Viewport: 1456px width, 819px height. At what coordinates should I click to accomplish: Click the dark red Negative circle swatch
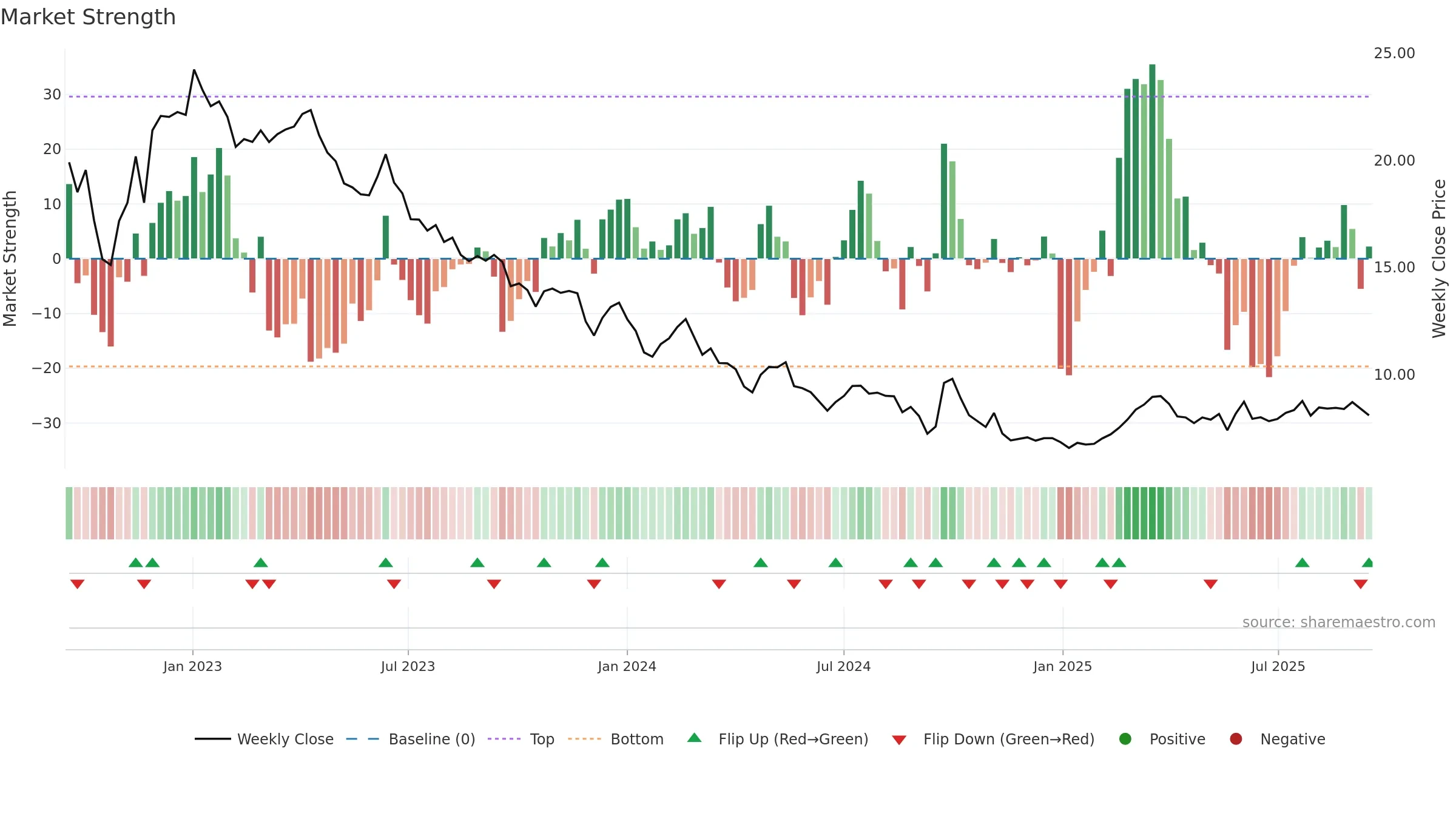(x=1236, y=739)
